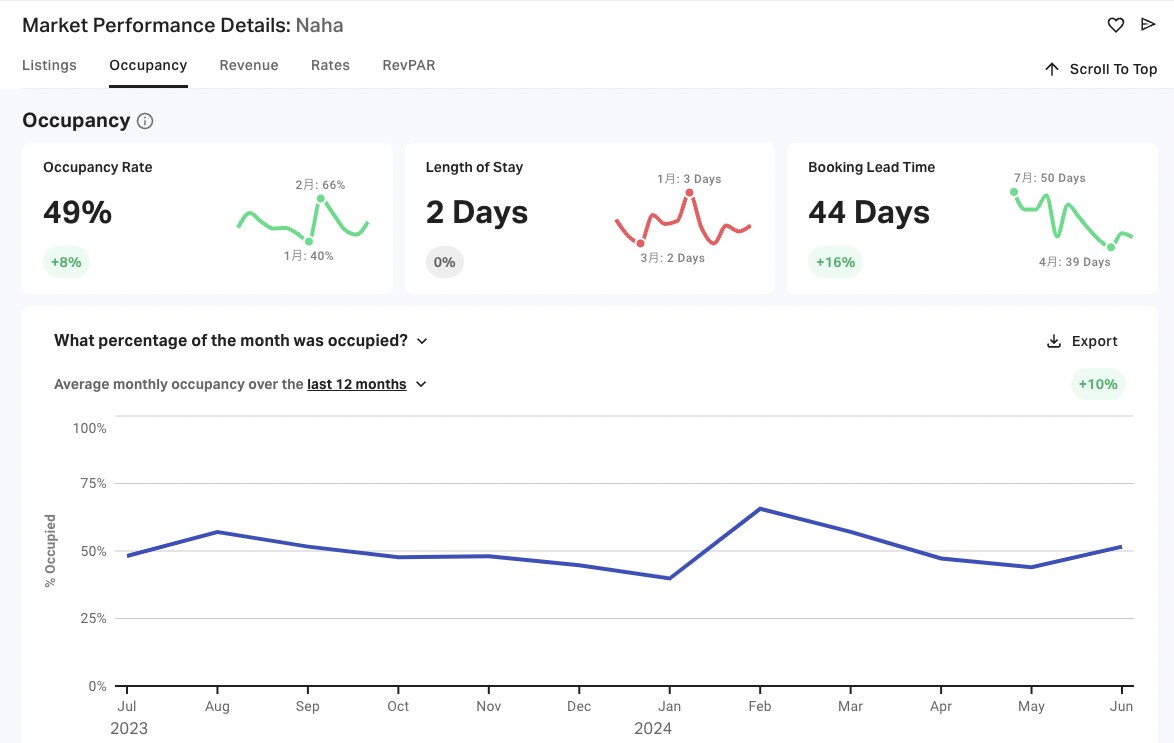This screenshot has height=743, width=1174.
Task: Open the last 12 months period chevron
Action: [421, 384]
